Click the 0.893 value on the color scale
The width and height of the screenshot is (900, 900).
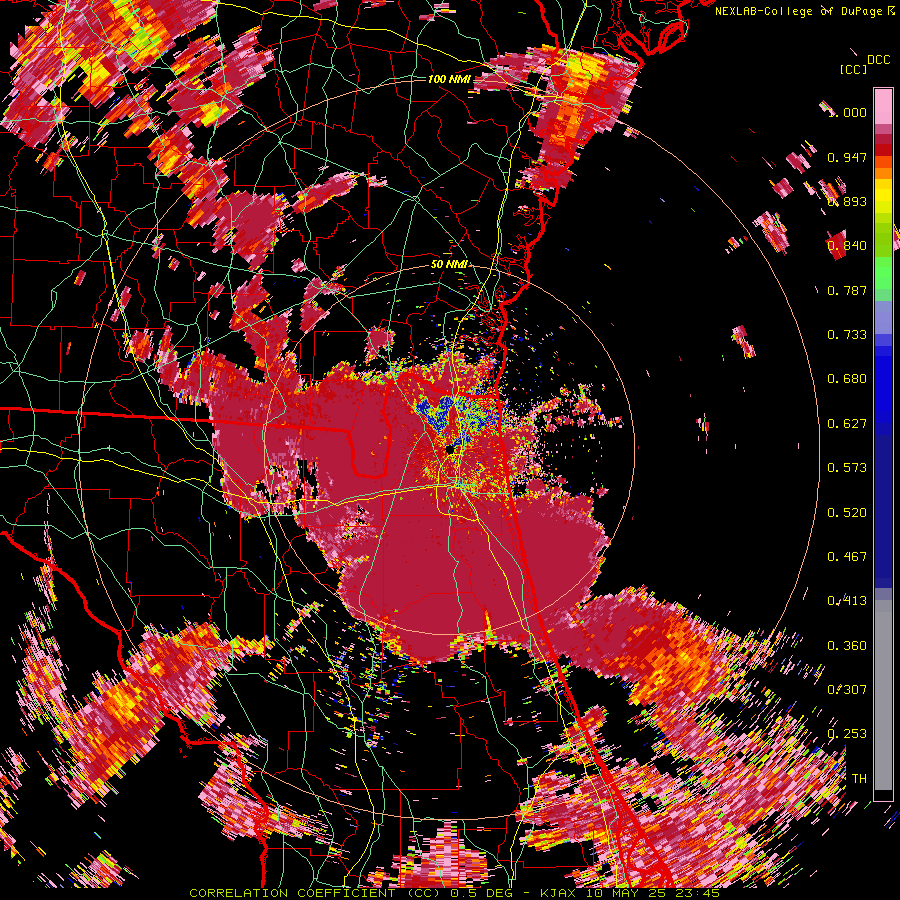pyautogui.click(x=847, y=201)
